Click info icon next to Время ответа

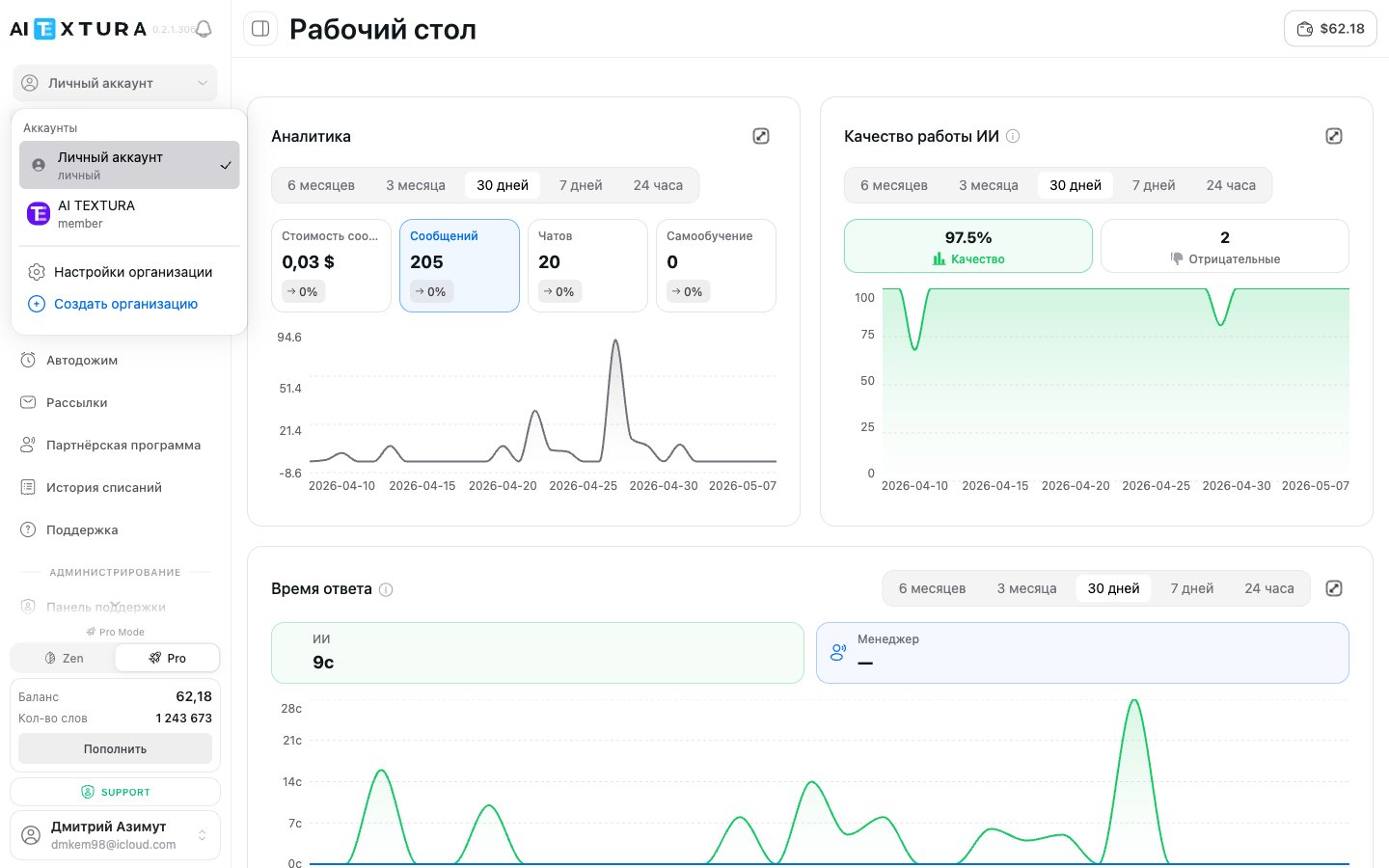pyautogui.click(x=386, y=589)
